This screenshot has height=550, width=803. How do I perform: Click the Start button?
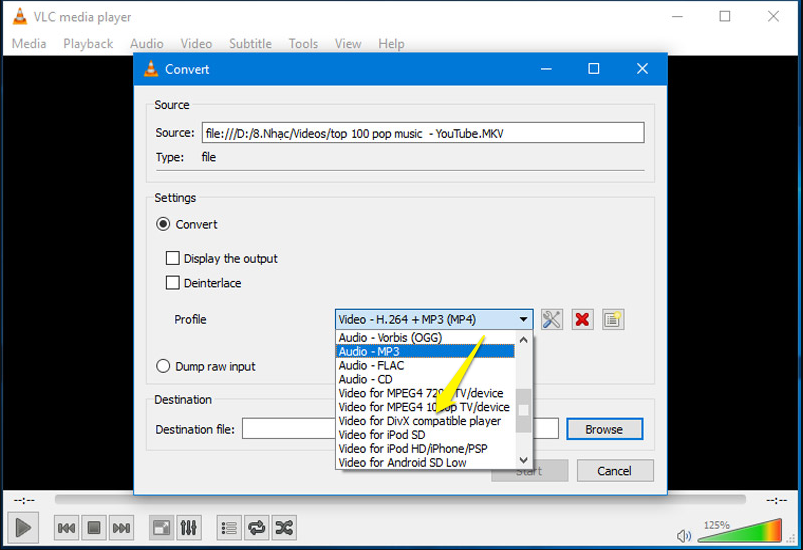pos(530,471)
